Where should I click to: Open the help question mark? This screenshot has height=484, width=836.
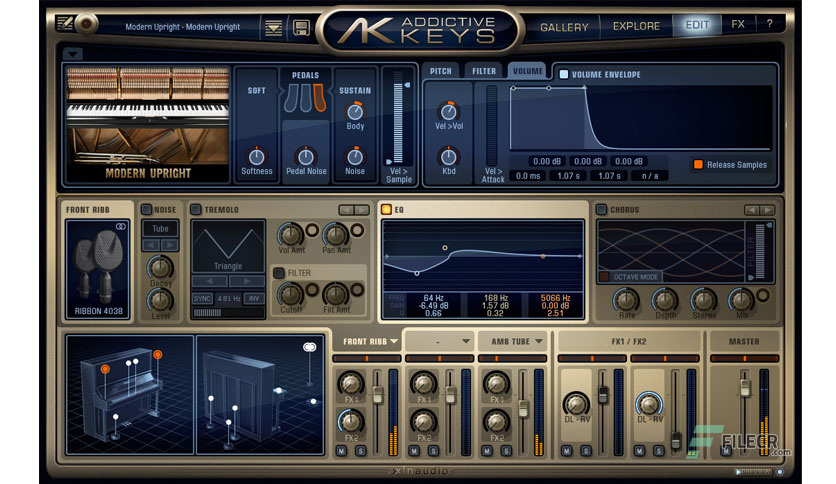coord(769,24)
